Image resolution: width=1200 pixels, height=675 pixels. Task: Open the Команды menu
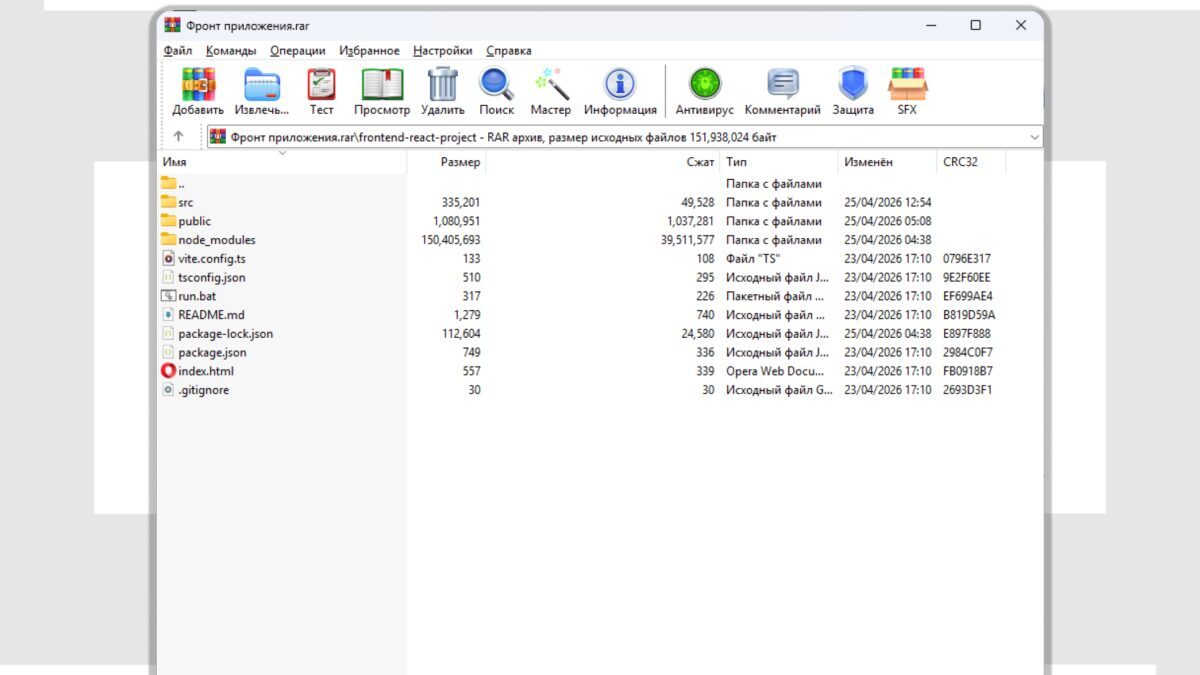231,51
